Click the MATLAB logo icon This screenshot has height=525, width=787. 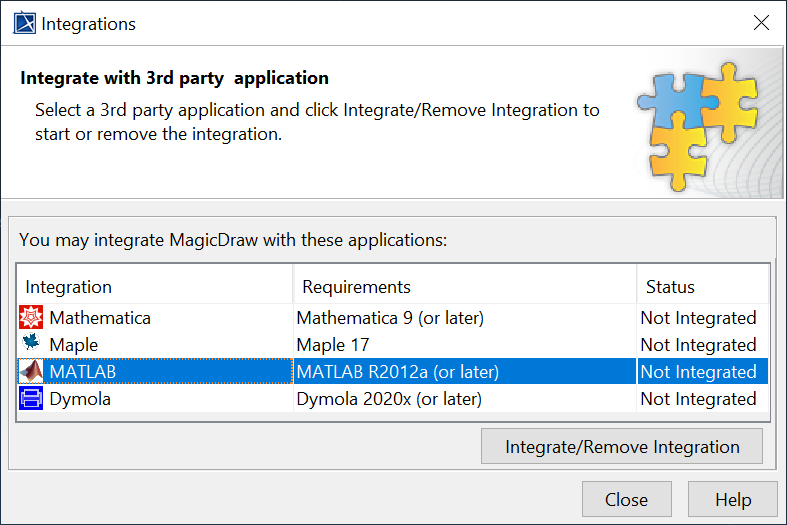[x=31, y=372]
